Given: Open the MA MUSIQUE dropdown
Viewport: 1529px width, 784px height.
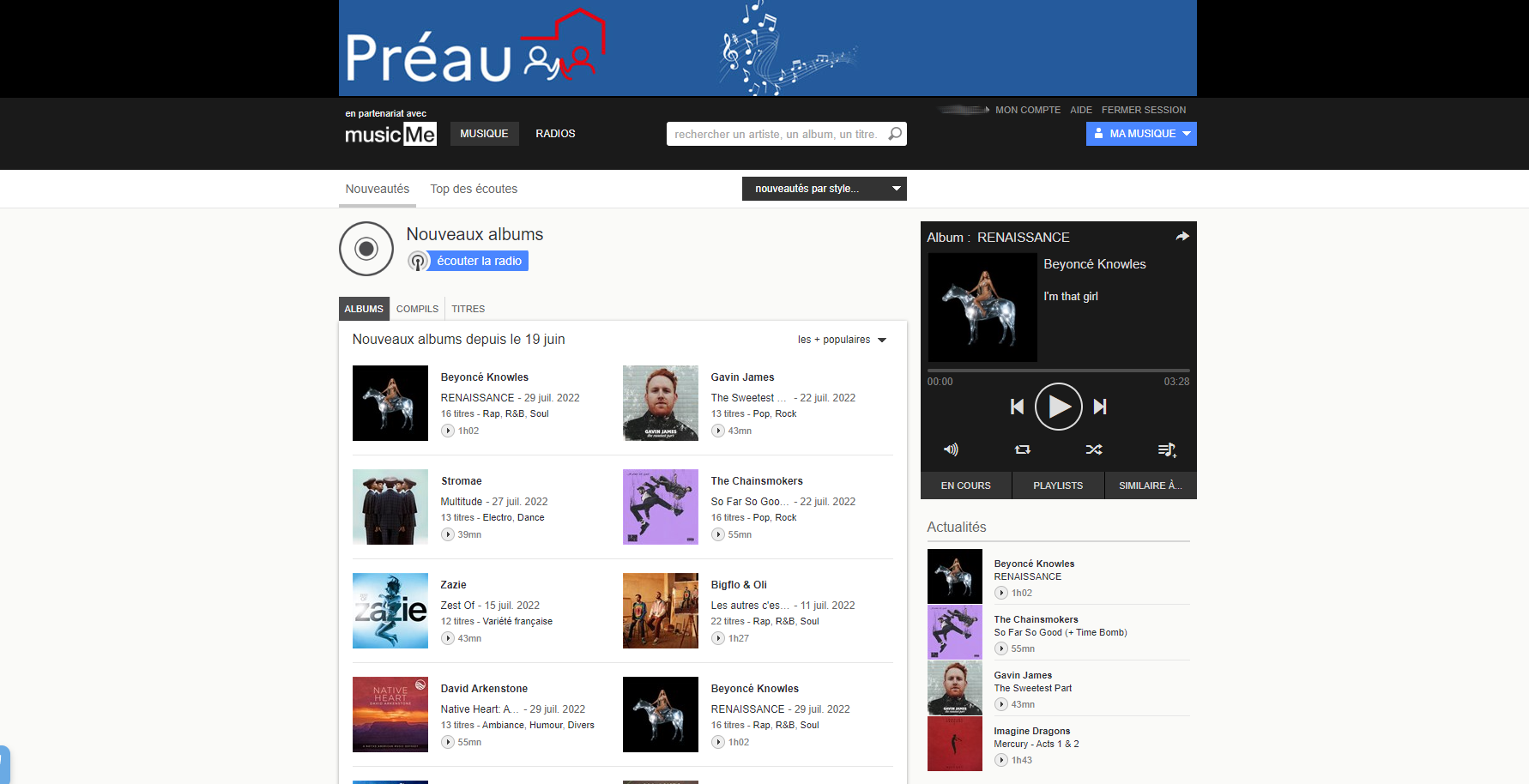Looking at the screenshot, I should [x=1141, y=134].
